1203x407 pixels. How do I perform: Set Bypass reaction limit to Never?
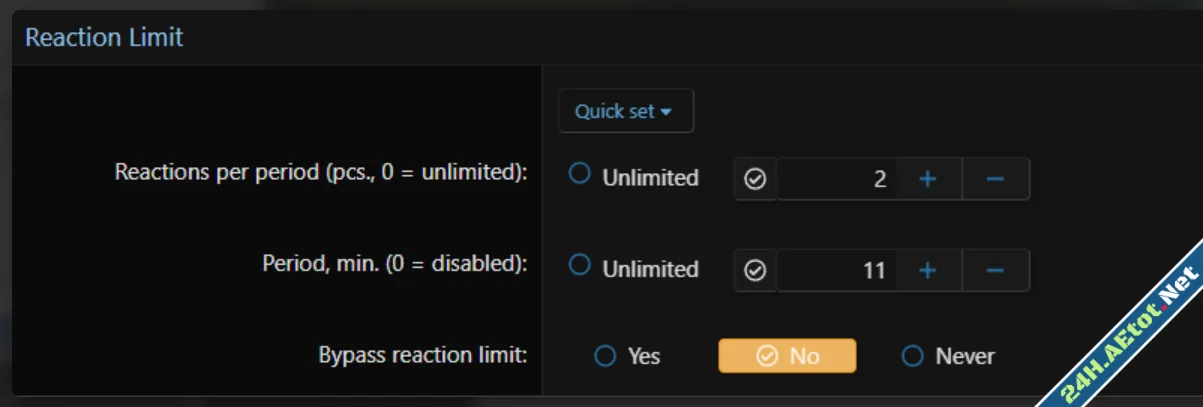[x=912, y=356]
